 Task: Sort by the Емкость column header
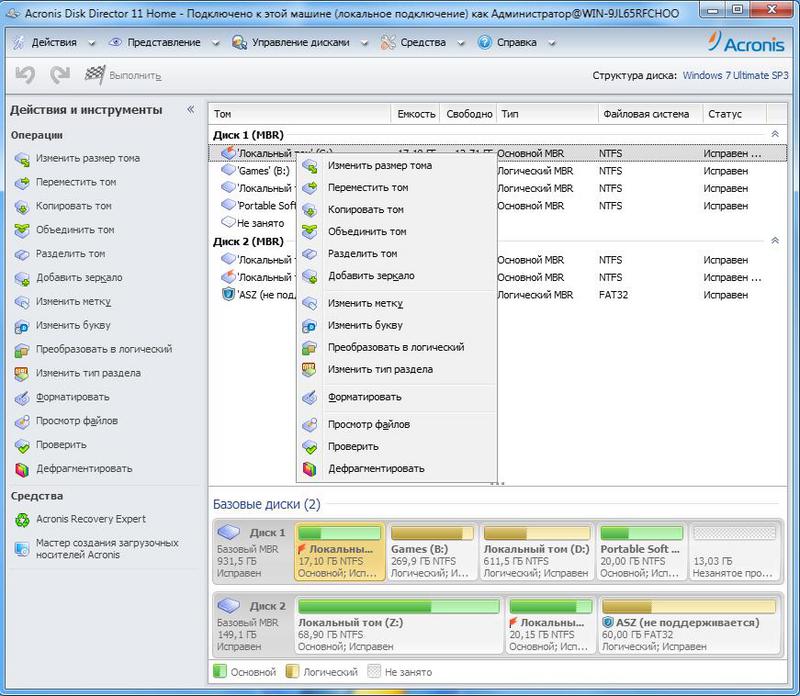pos(416,114)
